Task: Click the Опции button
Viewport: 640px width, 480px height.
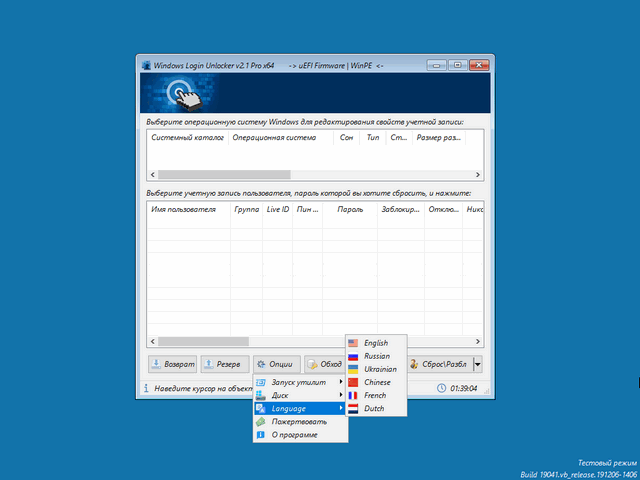Action: click(276, 365)
